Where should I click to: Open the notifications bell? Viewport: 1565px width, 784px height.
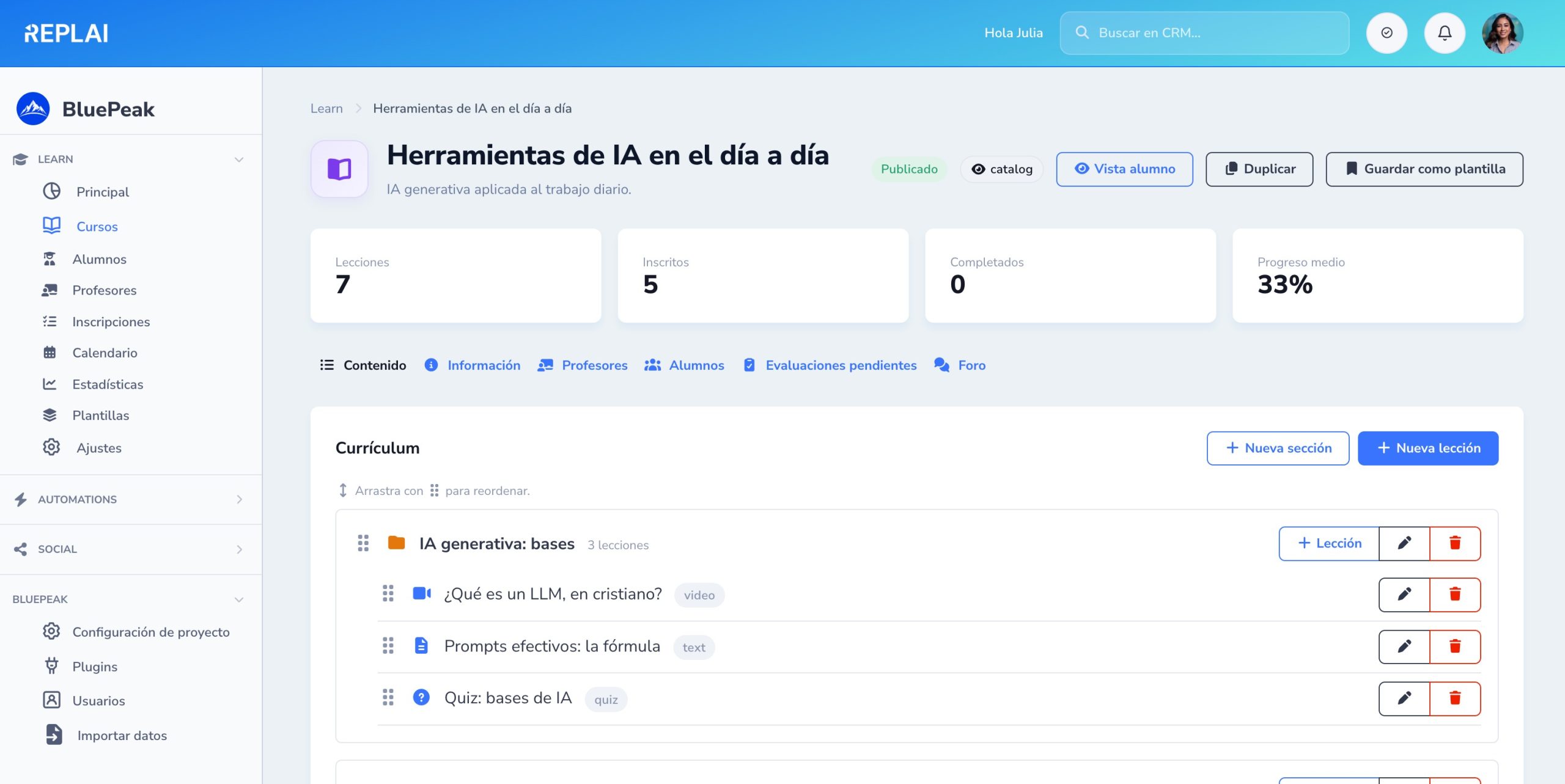[x=1445, y=33]
